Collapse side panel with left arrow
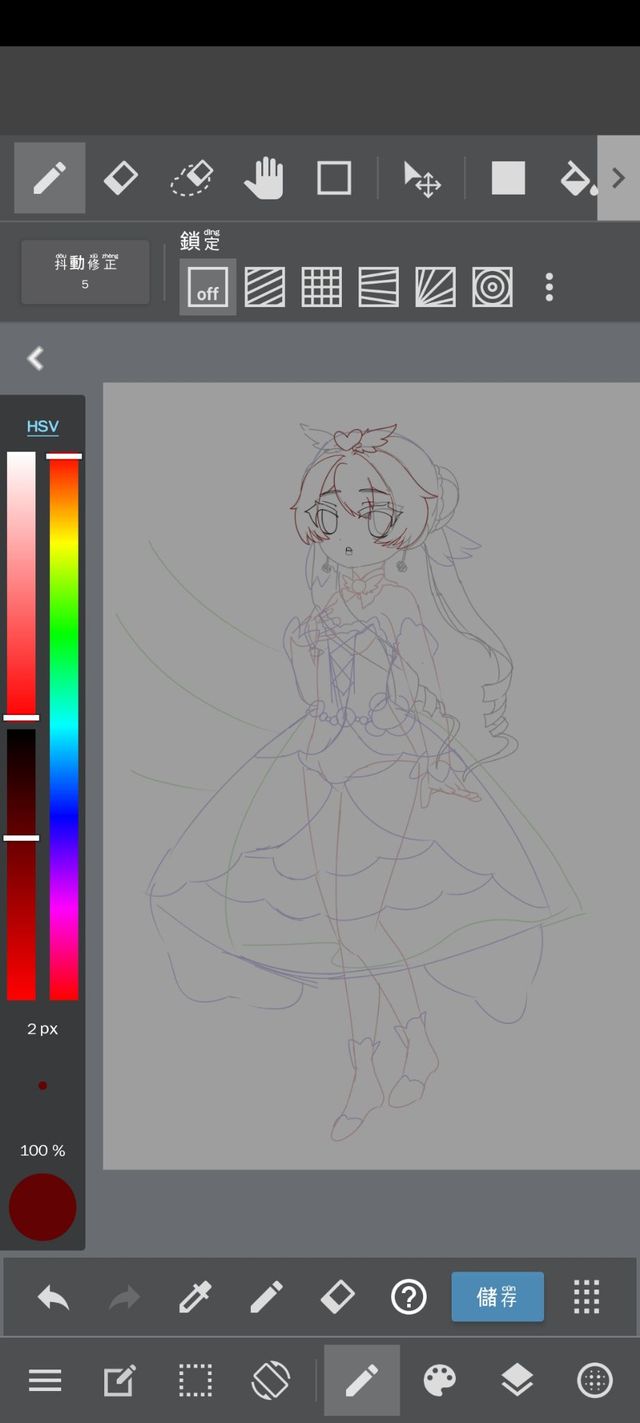Image resolution: width=640 pixels, height=1423 pixels. [x=36, y=358]
